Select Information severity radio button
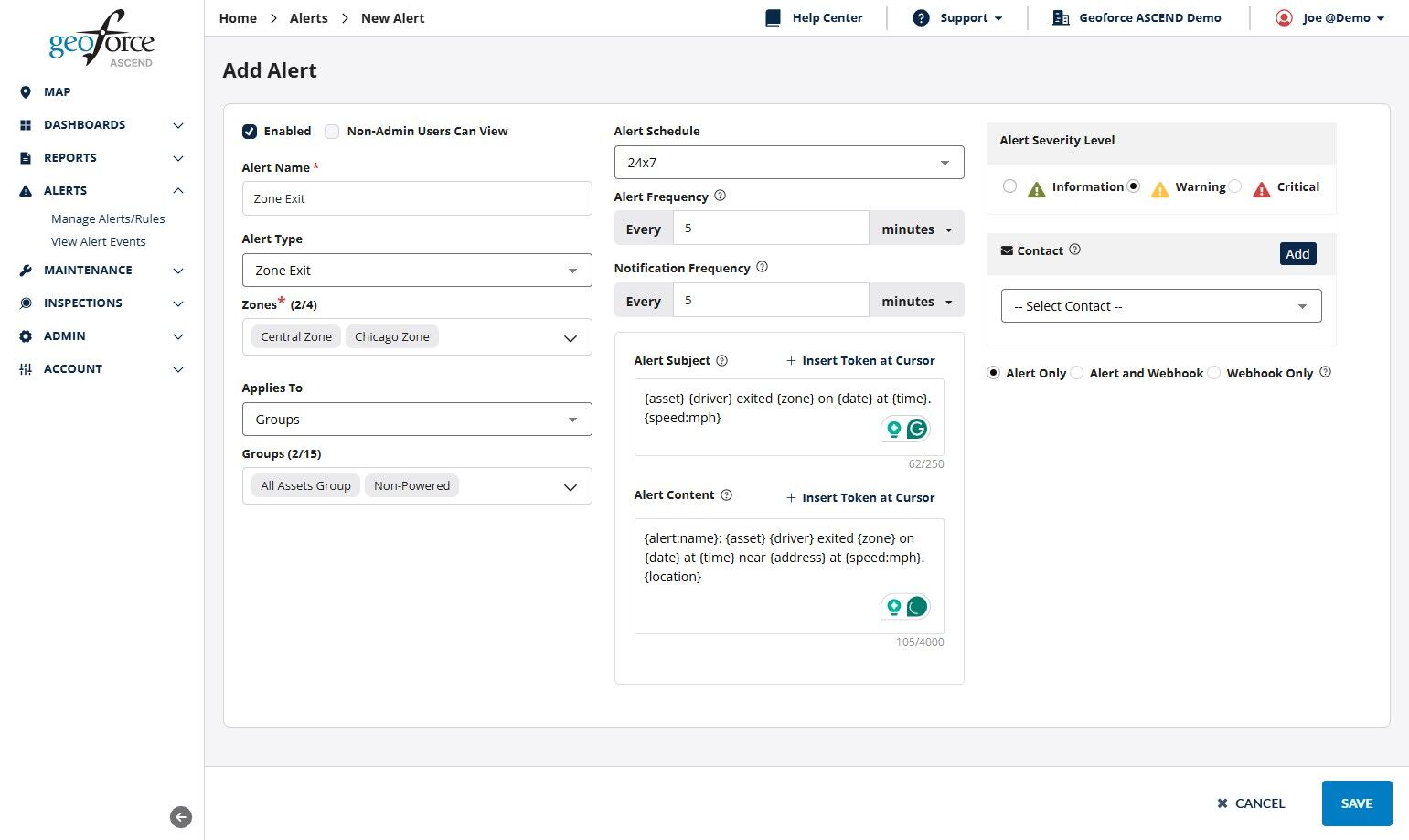Image resolution: width=1409 pixels, height=840 pixels. [x=1009, y=186]
